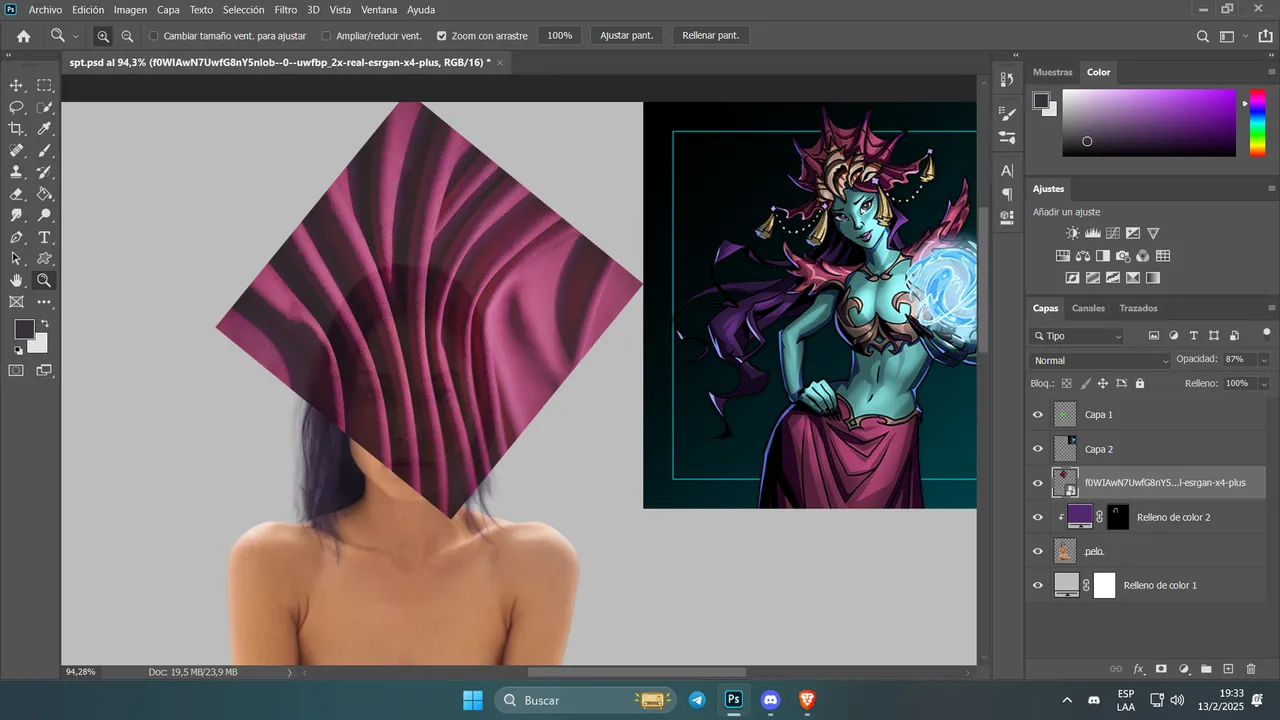Image resolution: width=1280 pixels, height=720 pixels.
Task: Click the Rellenar pant. button
Action: [x=711, y=36]
